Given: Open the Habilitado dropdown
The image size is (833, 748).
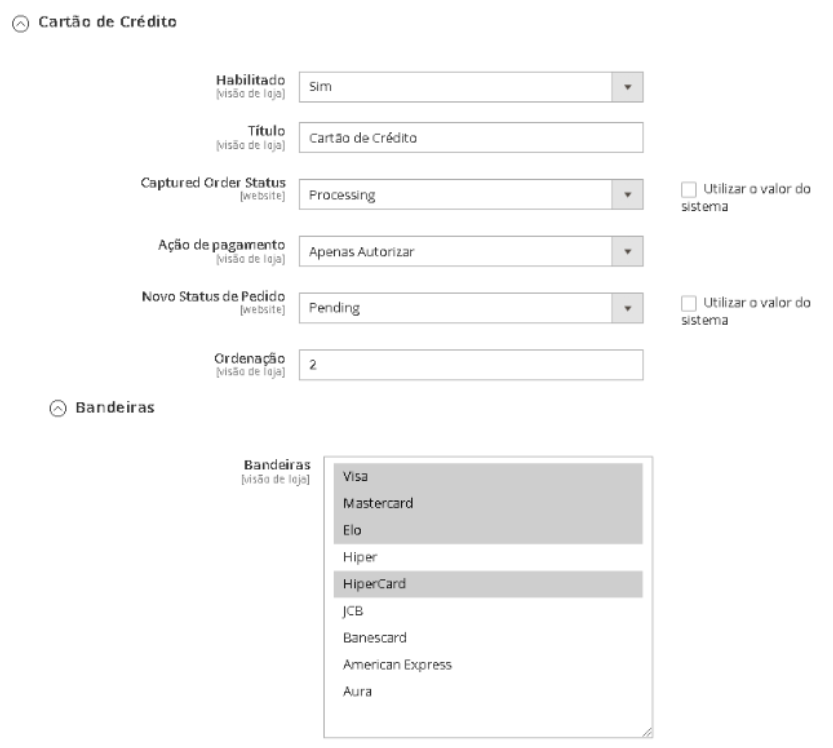Looking at the screenshot, I should [470, 86].
